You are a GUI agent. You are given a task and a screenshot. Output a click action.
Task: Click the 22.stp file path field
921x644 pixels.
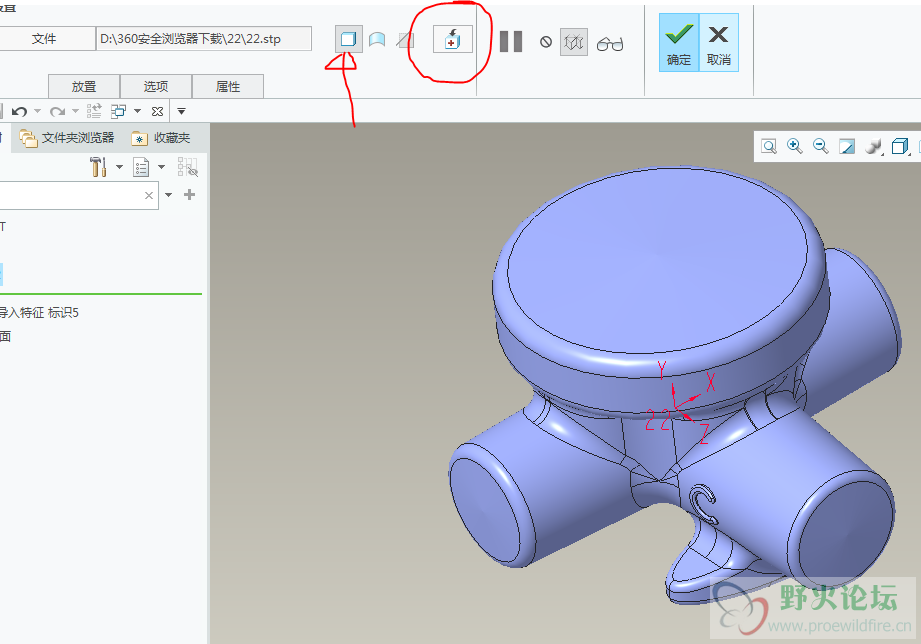pos(204,39)
